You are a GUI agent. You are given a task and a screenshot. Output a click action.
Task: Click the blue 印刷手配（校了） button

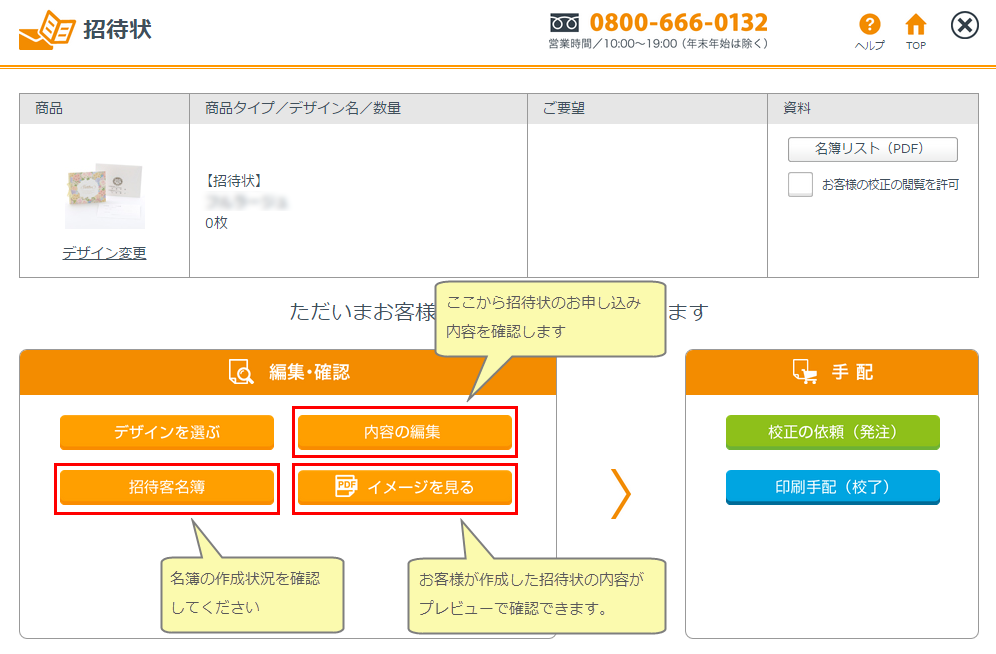[x=832, y=487]
